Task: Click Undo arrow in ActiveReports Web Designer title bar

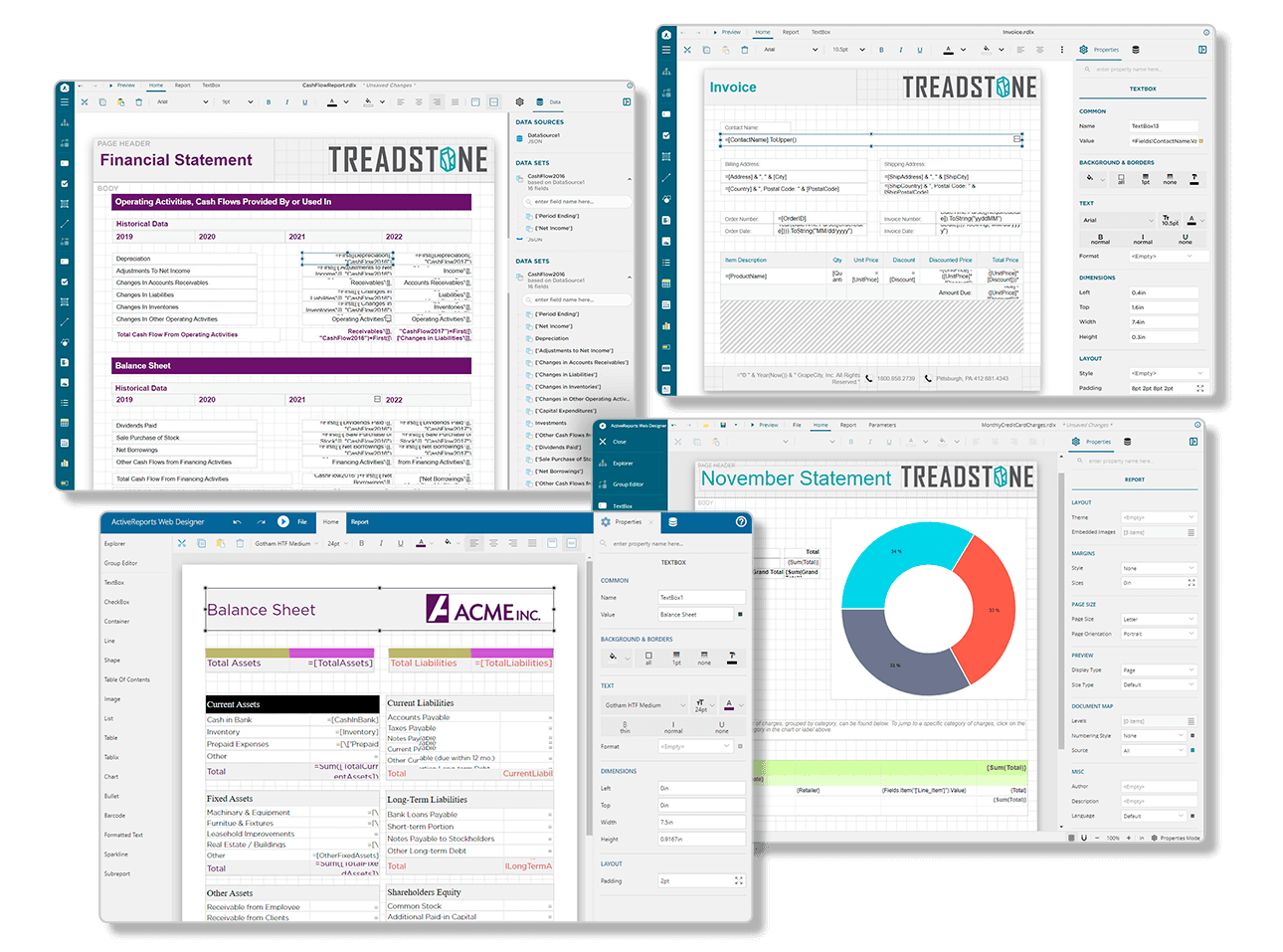Action: click(237, 521)
